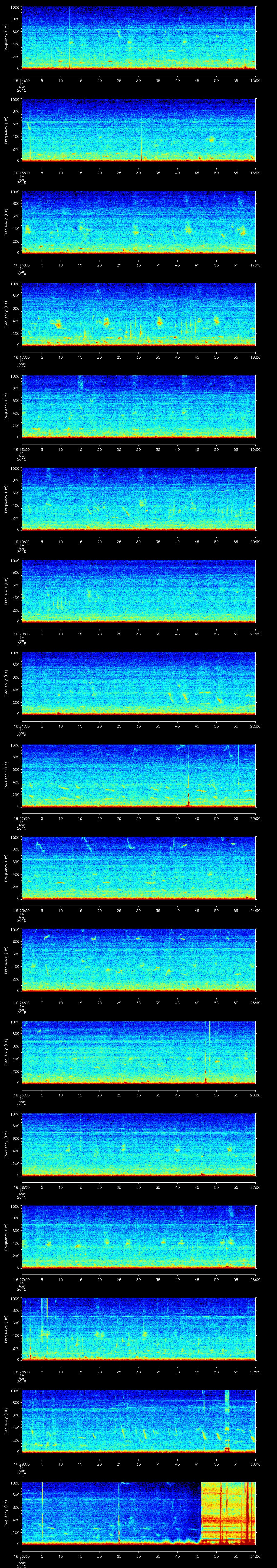This screenshot has width=277, height=1568.
Task: Click the 16:20:00 start time label
Action: 21,634
